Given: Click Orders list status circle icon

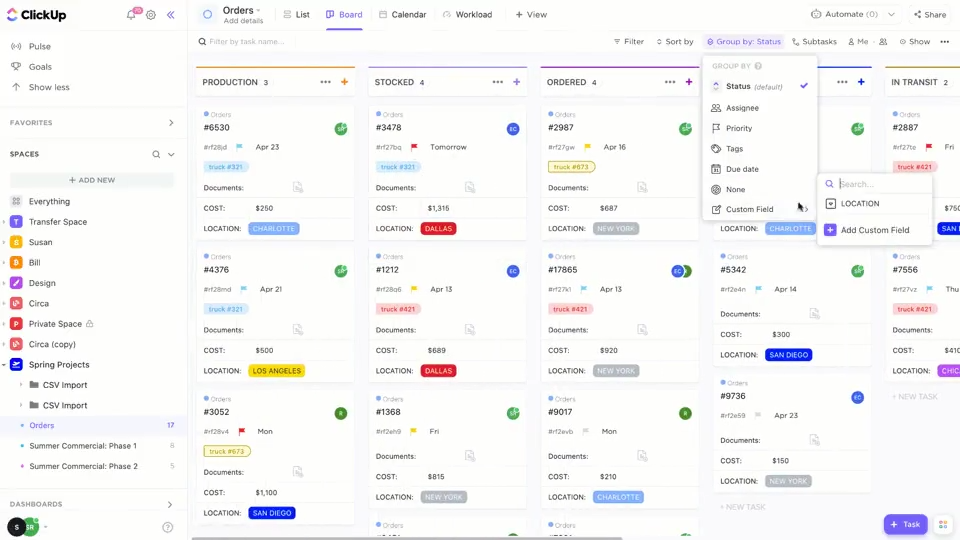Looking at the screenshot, I should tap(208, 14).
